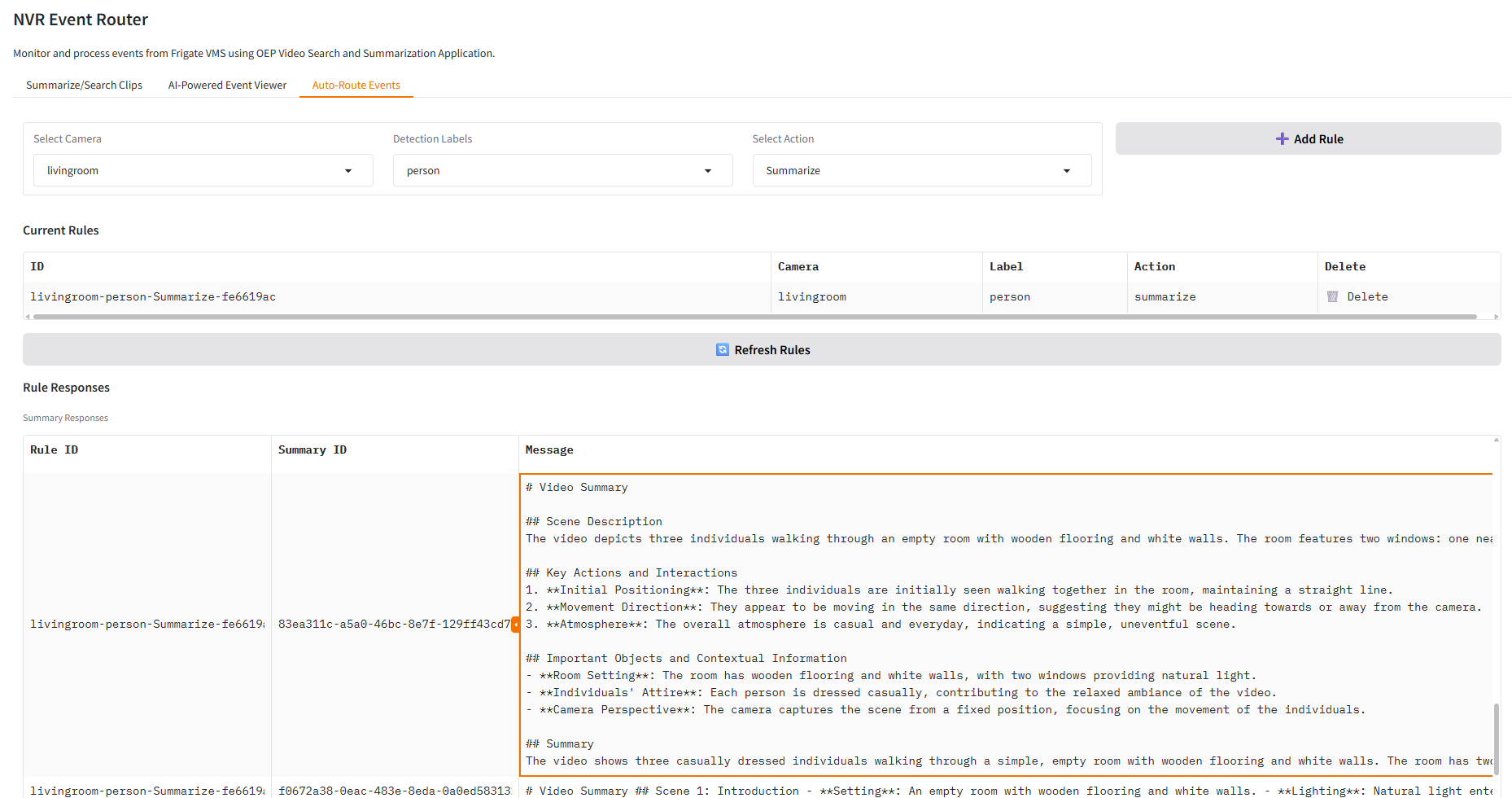Click the refresh icon beside Refresh Rules
The image size is (1512, 798).
coord(722,350)
